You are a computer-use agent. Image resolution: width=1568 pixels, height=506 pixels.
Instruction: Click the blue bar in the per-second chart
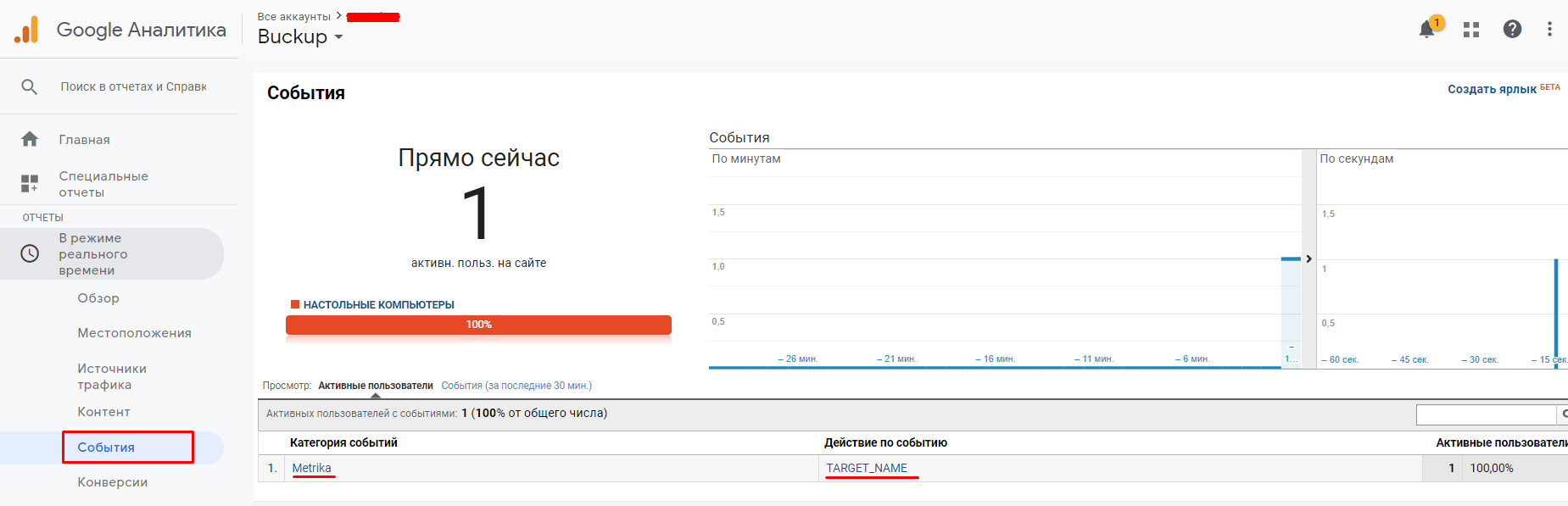click(x=1556, y=314)
